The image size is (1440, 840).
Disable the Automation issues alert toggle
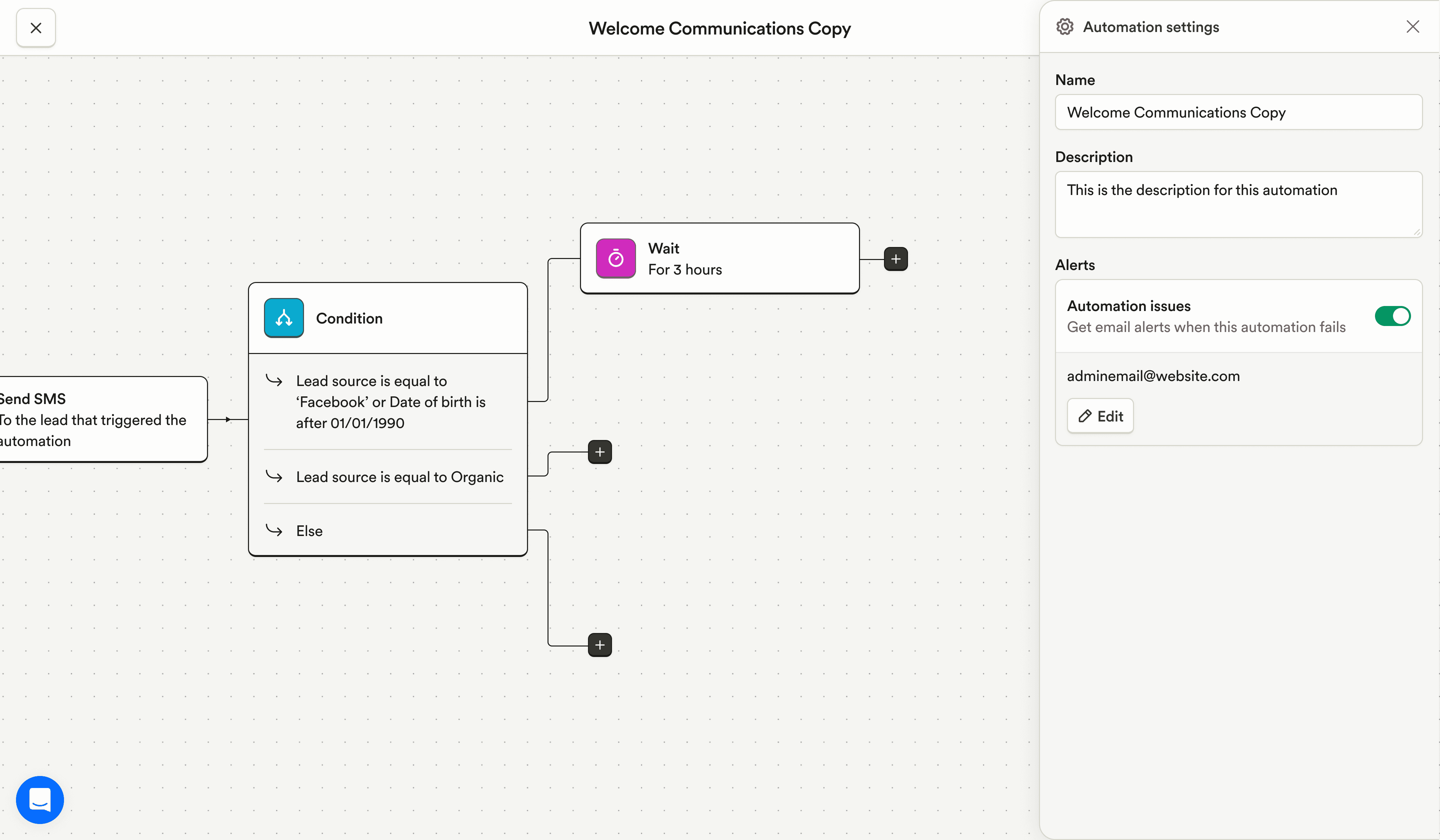(1392, 316)
